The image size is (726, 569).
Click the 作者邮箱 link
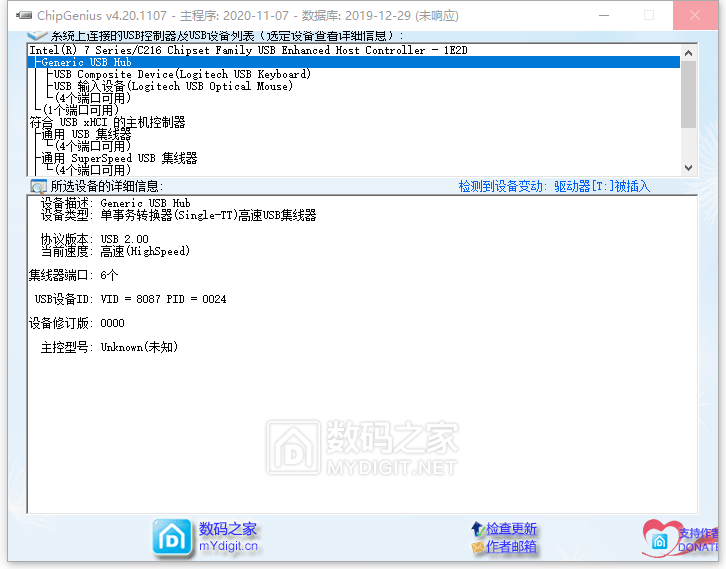point(511,547)
